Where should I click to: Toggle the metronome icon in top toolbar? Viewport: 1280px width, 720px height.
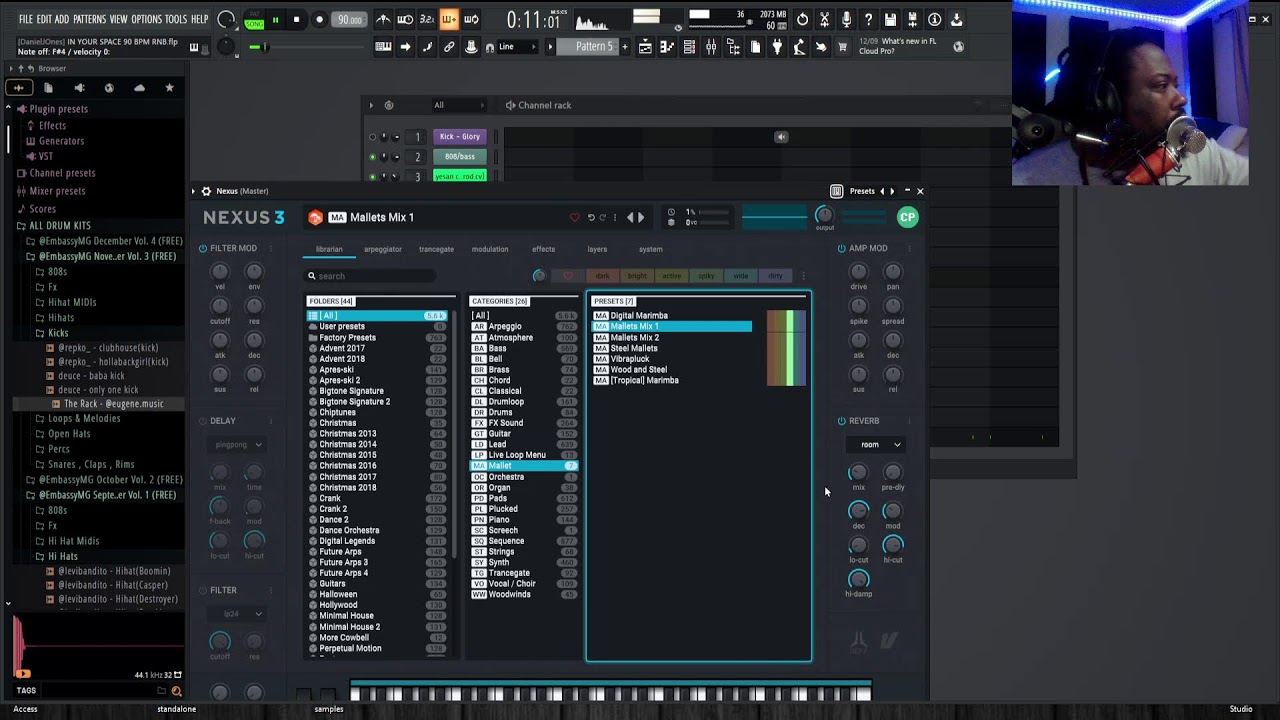(383, 19)
